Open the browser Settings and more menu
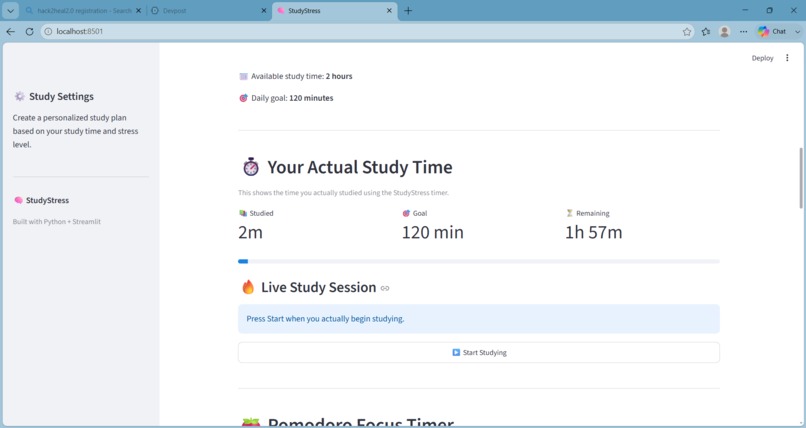Viewport: 806px width, 428px height. point(743,31)
